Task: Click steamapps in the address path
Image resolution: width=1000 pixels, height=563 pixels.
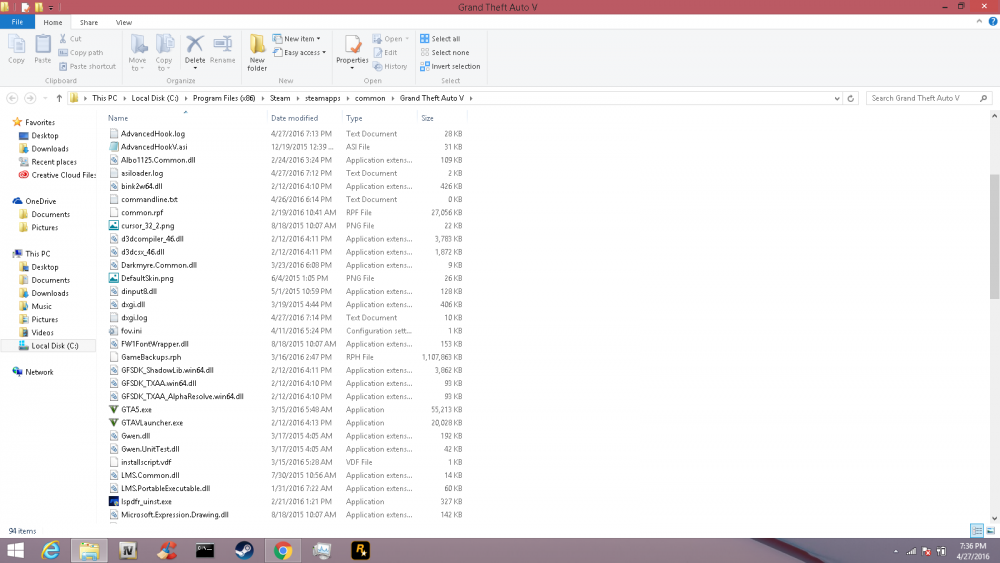Action: pyautogui.click(x=323, y=98)
